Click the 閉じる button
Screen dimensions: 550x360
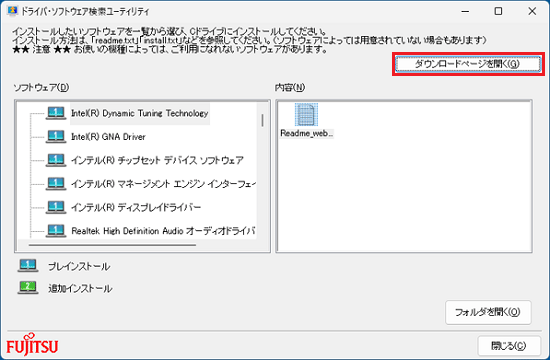pyautogui.click(x=509, y=346)
